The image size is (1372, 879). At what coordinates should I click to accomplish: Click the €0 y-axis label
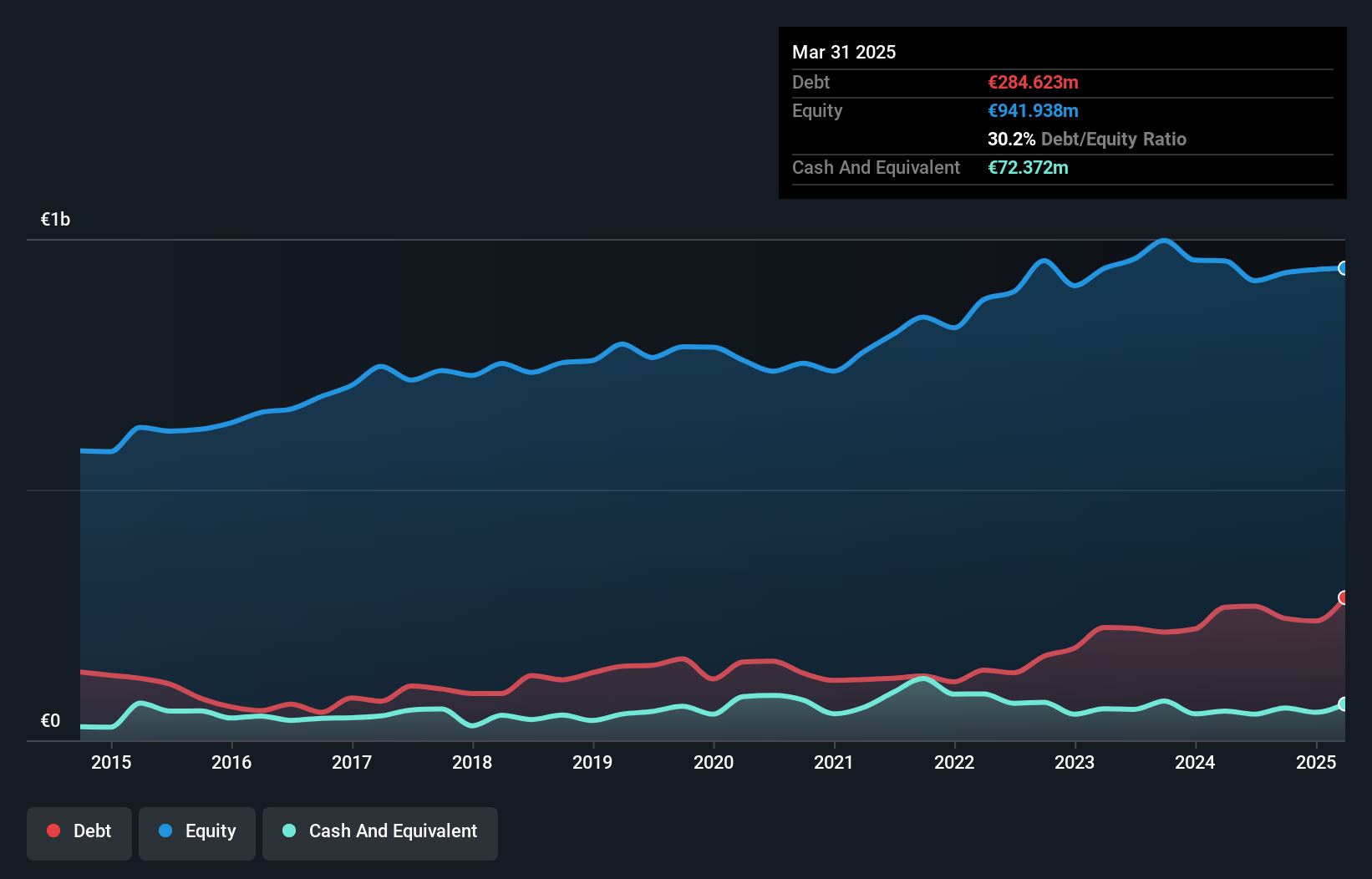pyautogui.click(x=50, y=721)
